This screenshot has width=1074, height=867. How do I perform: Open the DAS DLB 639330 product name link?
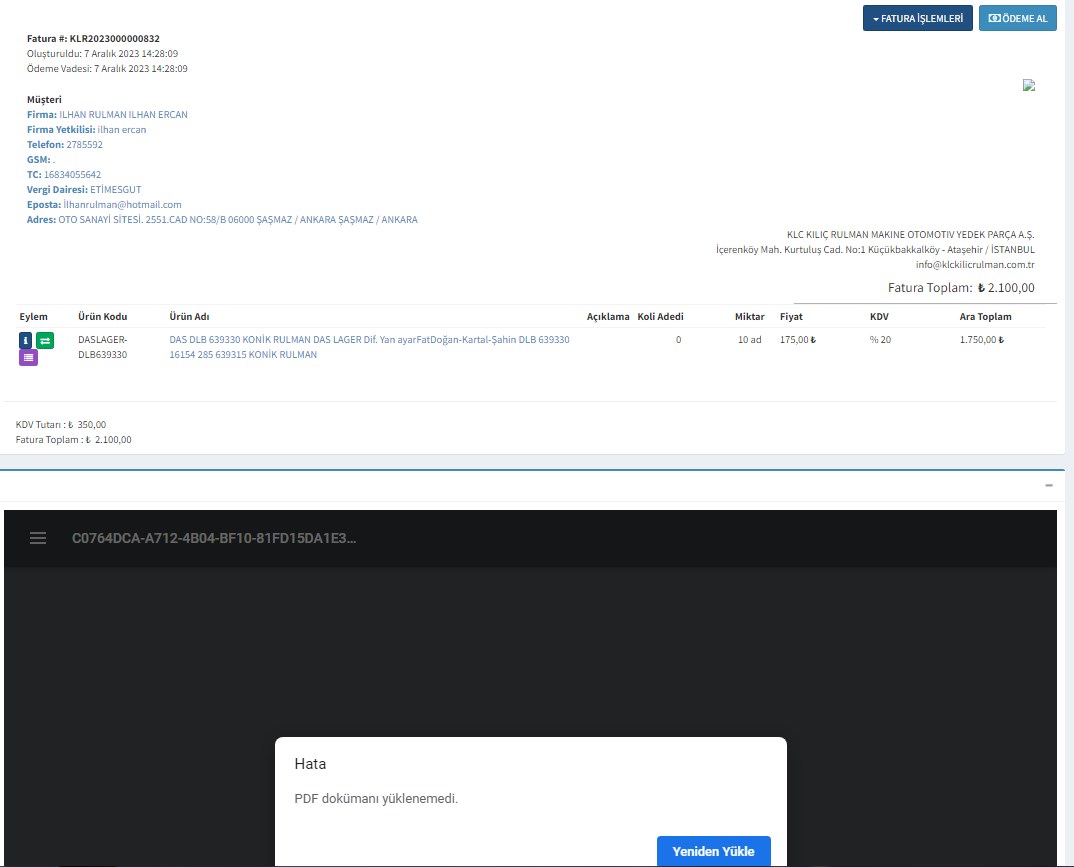coord(369,347)
